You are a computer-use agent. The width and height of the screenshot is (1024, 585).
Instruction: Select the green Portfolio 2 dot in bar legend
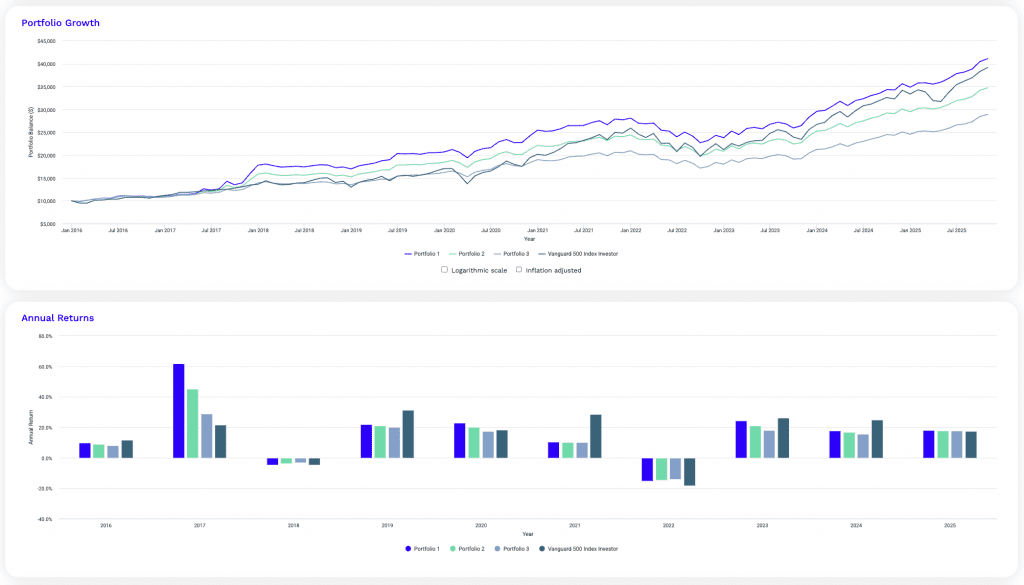click(453, 548)
